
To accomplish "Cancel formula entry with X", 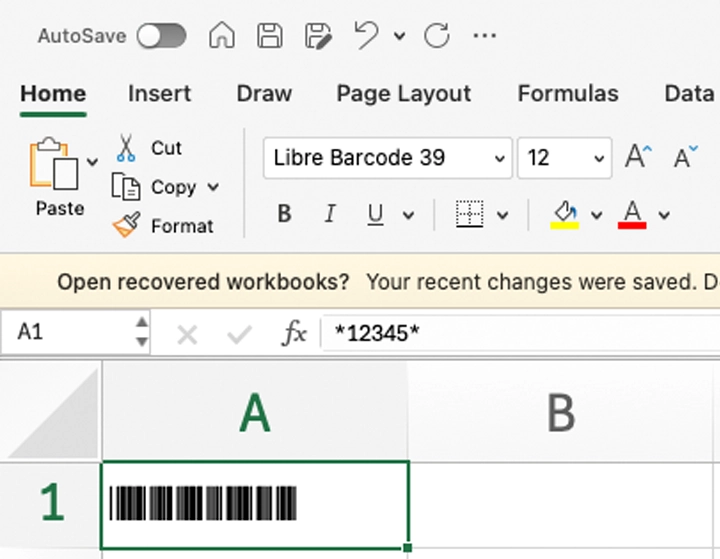I will 187,334.
